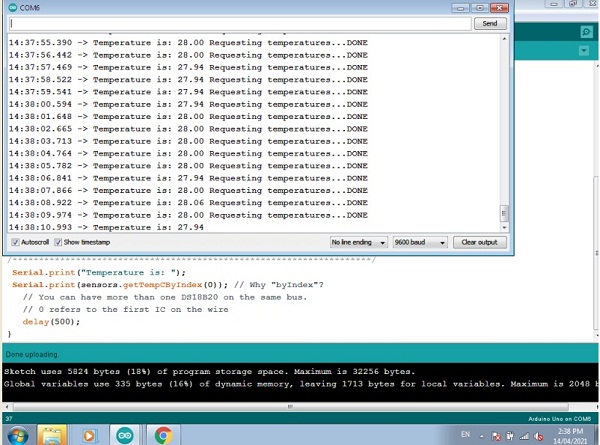Click the volume speaker tray icon
This screenshot has height=445, width=600.
[538, 436]
